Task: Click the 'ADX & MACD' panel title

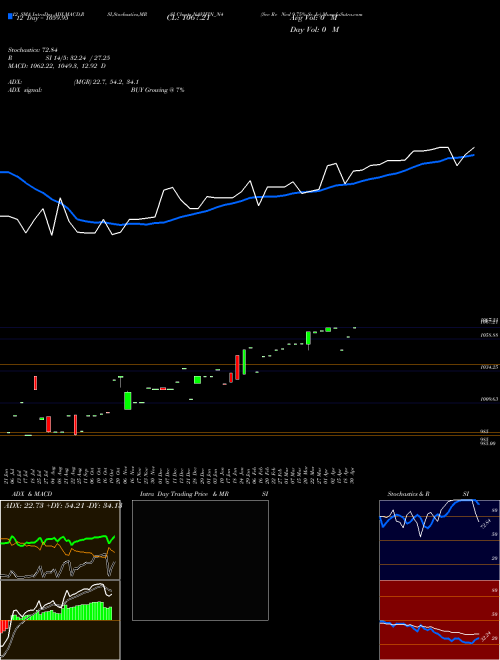Action: coord(32,494)
